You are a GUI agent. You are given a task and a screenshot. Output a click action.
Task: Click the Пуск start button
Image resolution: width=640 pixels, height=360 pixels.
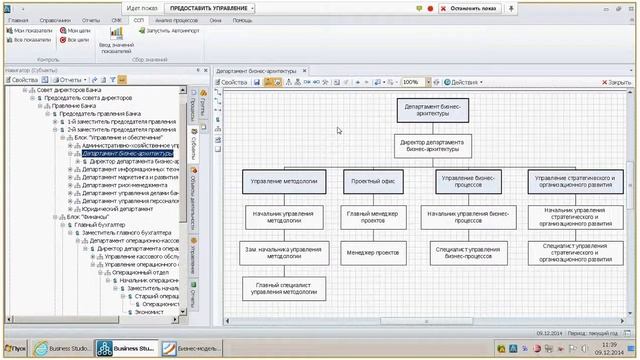[x=16, y=349]
